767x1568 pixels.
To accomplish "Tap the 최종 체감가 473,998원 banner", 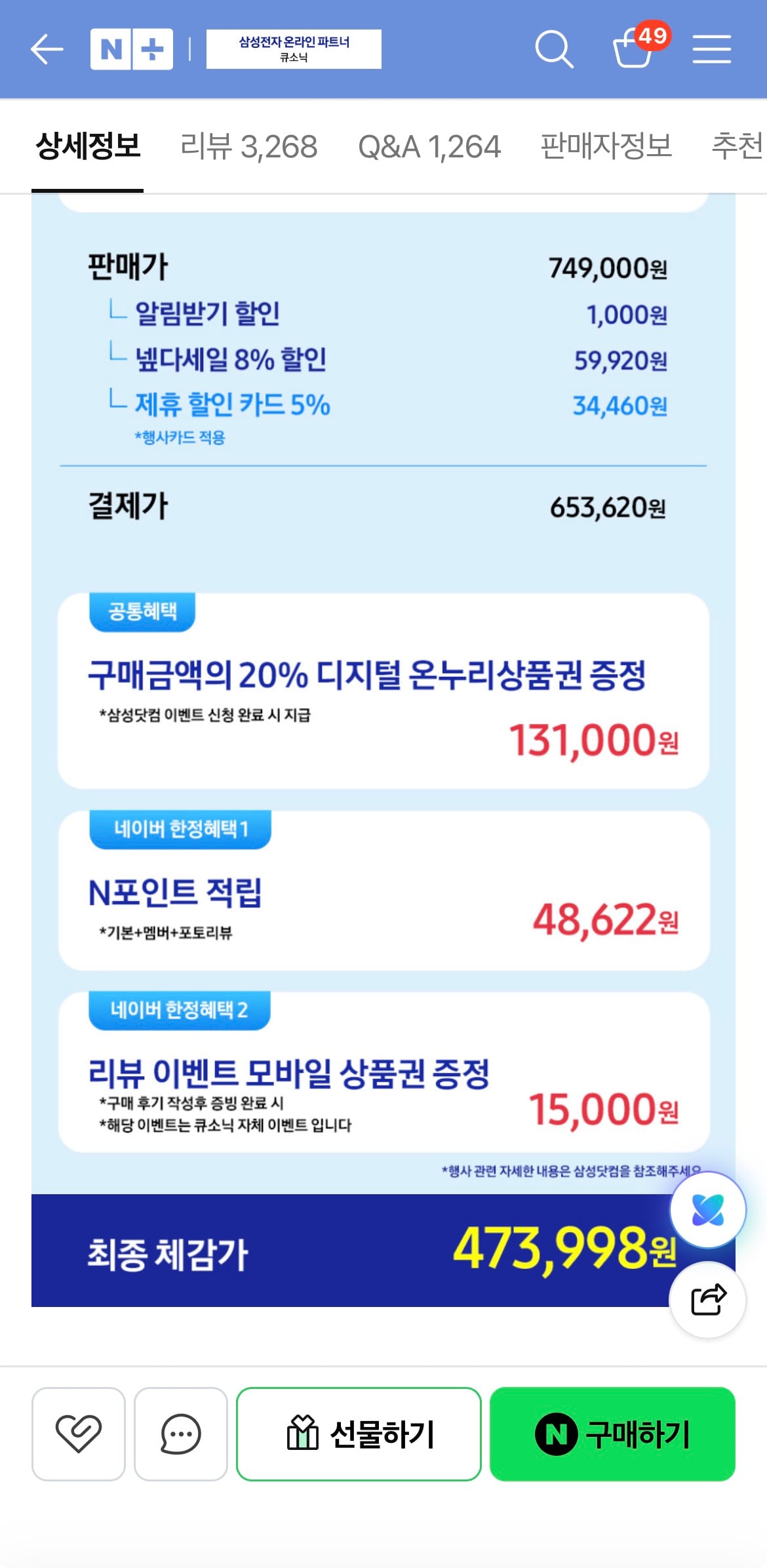I will (x=383, y=1250).
